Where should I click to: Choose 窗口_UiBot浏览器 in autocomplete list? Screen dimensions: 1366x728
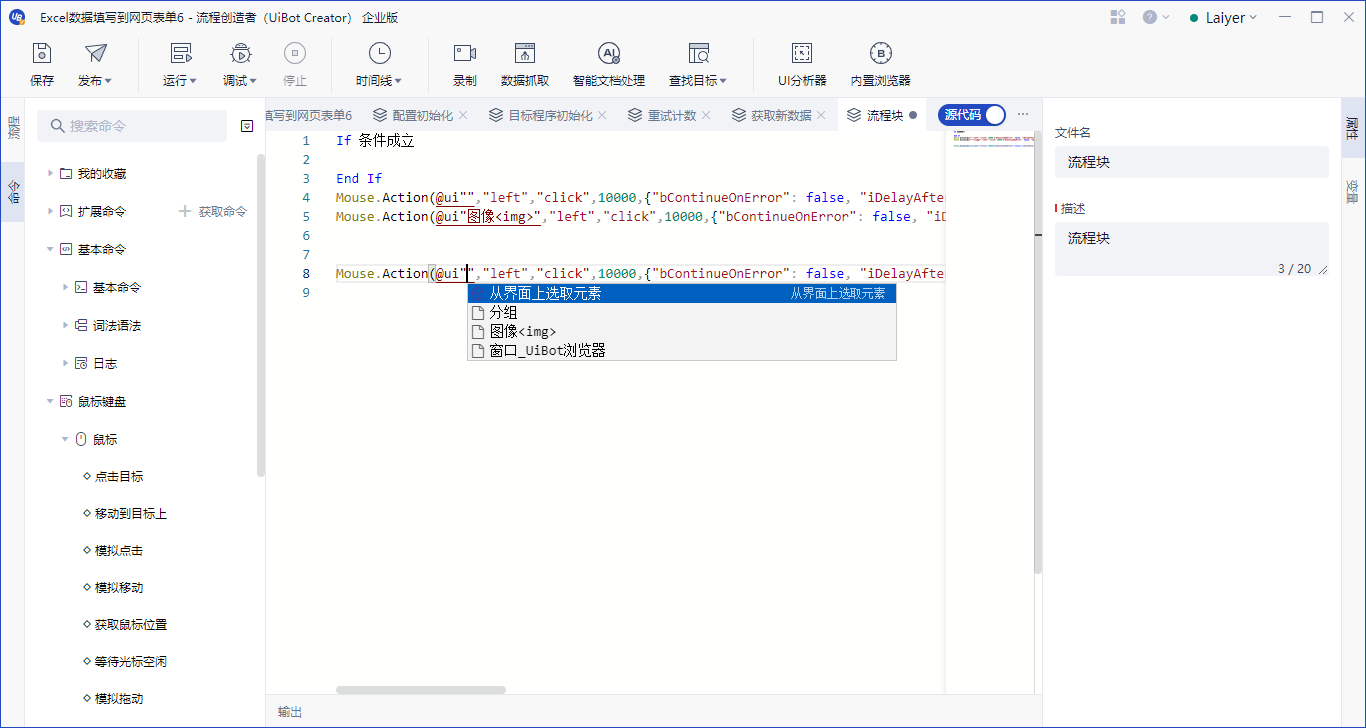click(x=682, y=350)
